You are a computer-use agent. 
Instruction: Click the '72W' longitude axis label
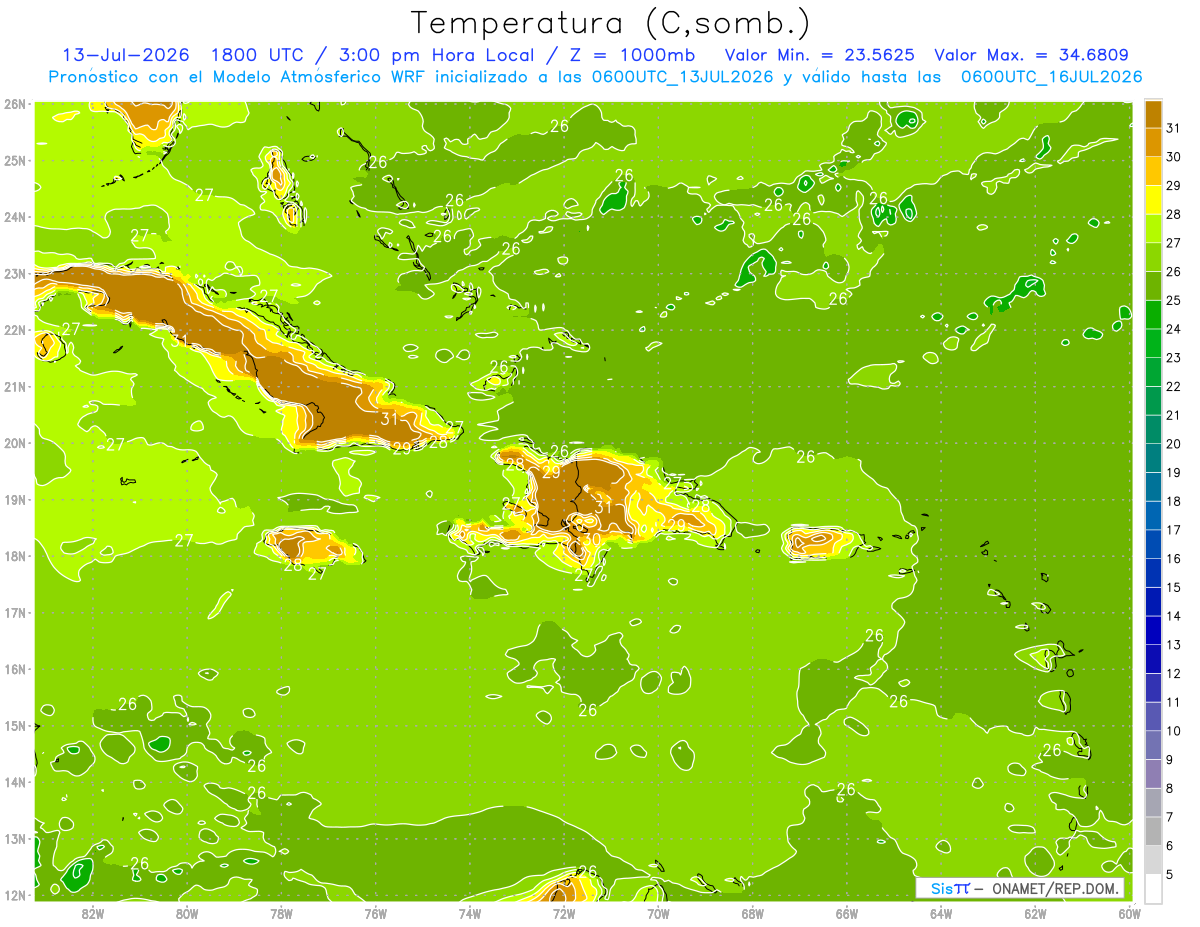564,913
